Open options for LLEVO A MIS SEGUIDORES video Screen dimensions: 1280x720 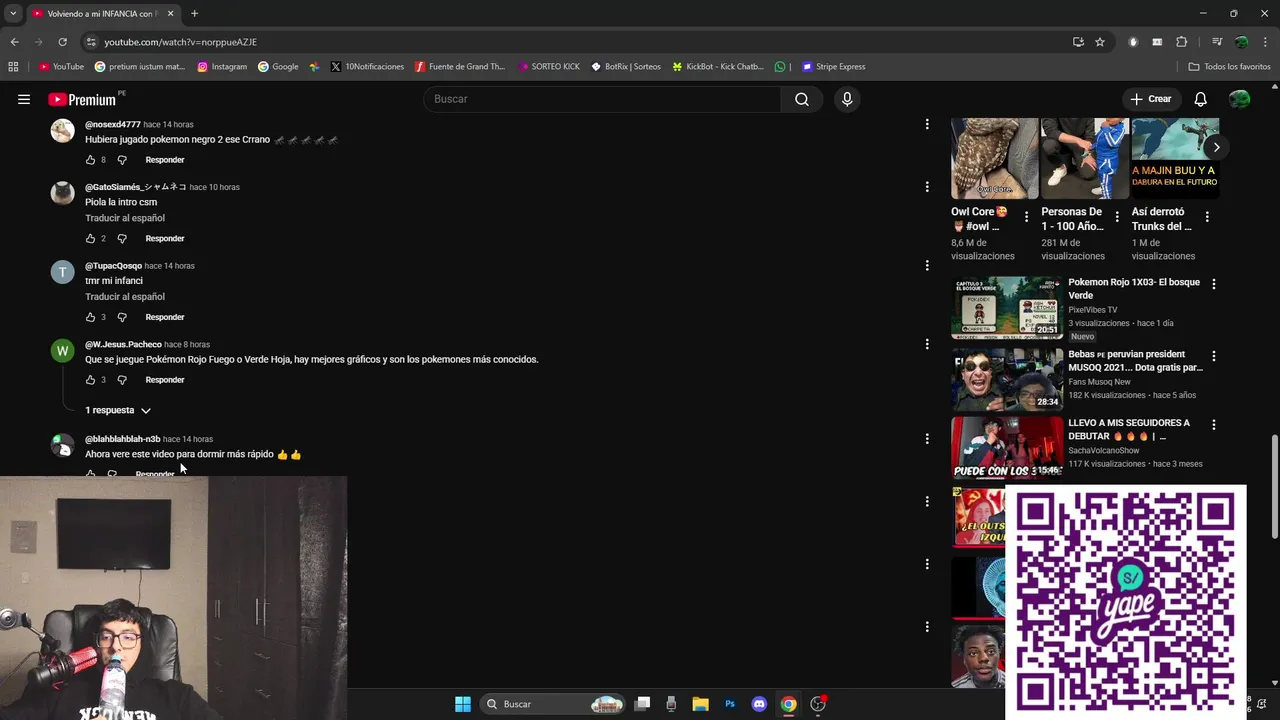(x=1214, y=425)
